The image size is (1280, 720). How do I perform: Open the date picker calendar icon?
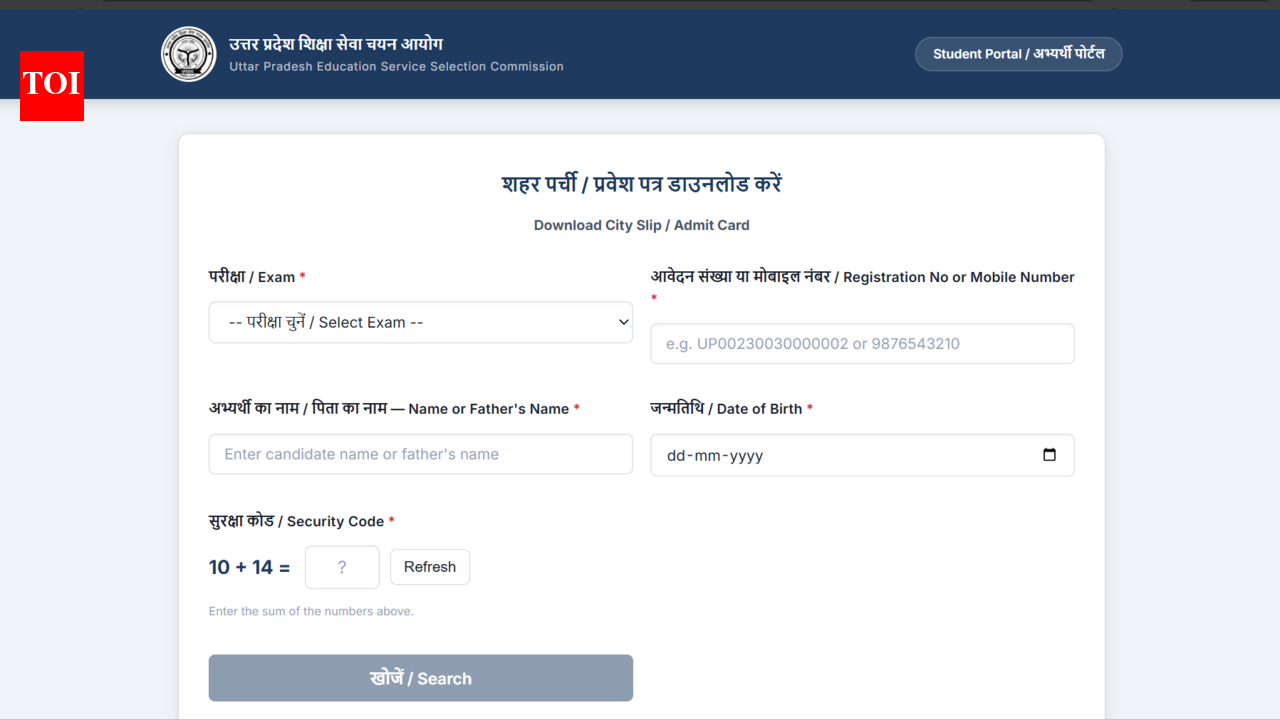1050,454
